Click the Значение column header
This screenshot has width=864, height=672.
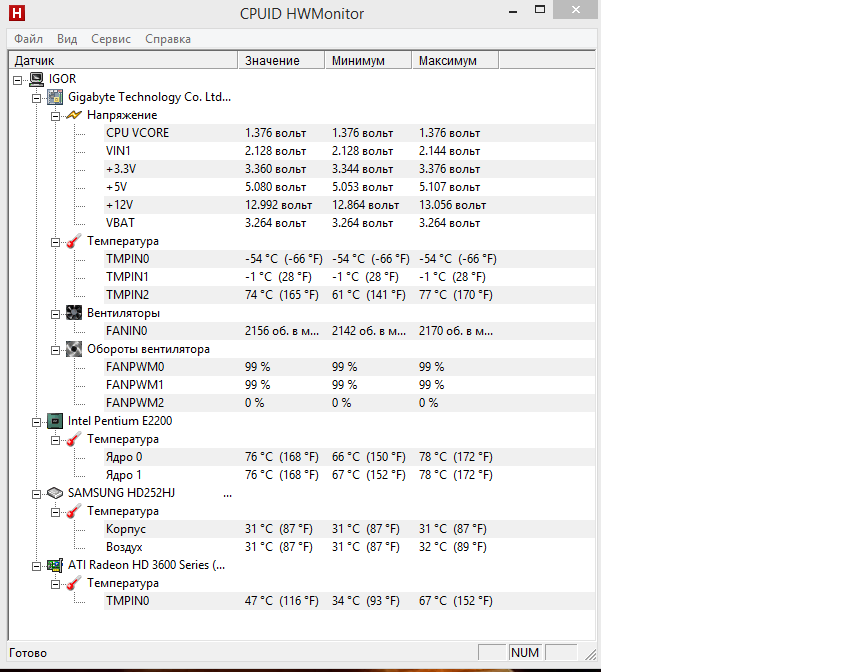click(281, 61)
